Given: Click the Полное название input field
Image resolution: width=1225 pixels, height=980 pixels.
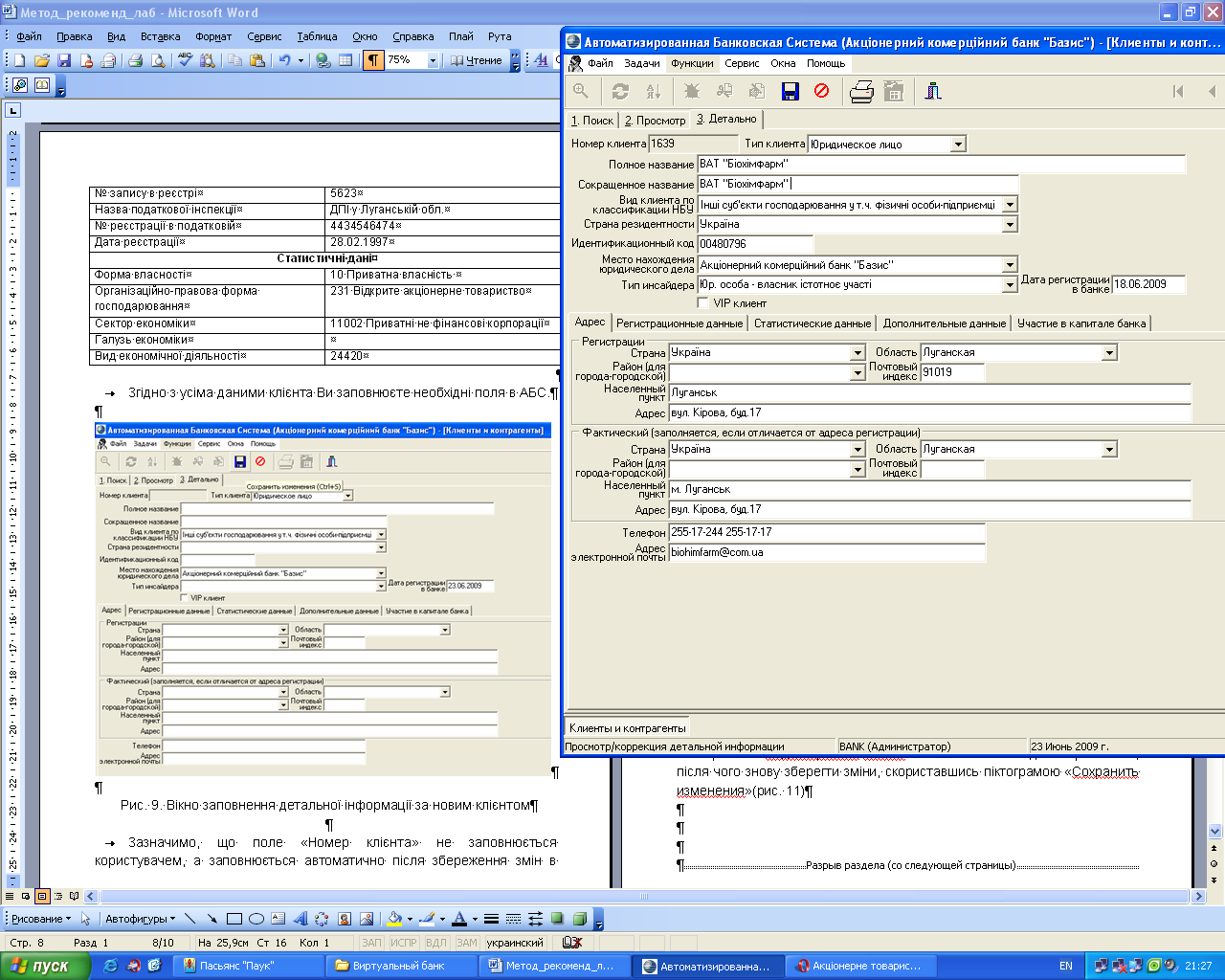Looking at the screenshot, I should pyautogui.click(x=942, y=165).
